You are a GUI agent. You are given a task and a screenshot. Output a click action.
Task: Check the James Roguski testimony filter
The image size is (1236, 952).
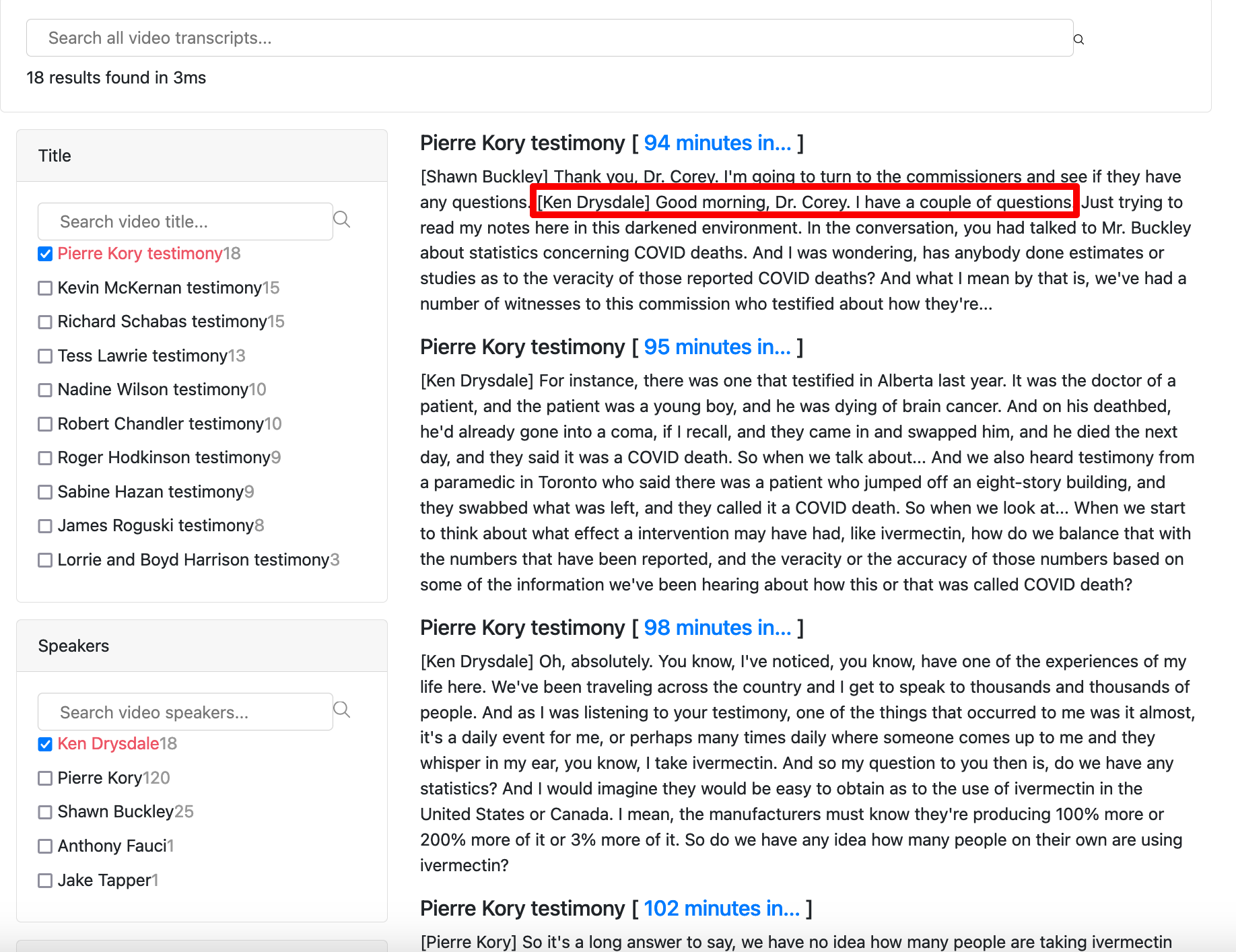click(45, 526)
